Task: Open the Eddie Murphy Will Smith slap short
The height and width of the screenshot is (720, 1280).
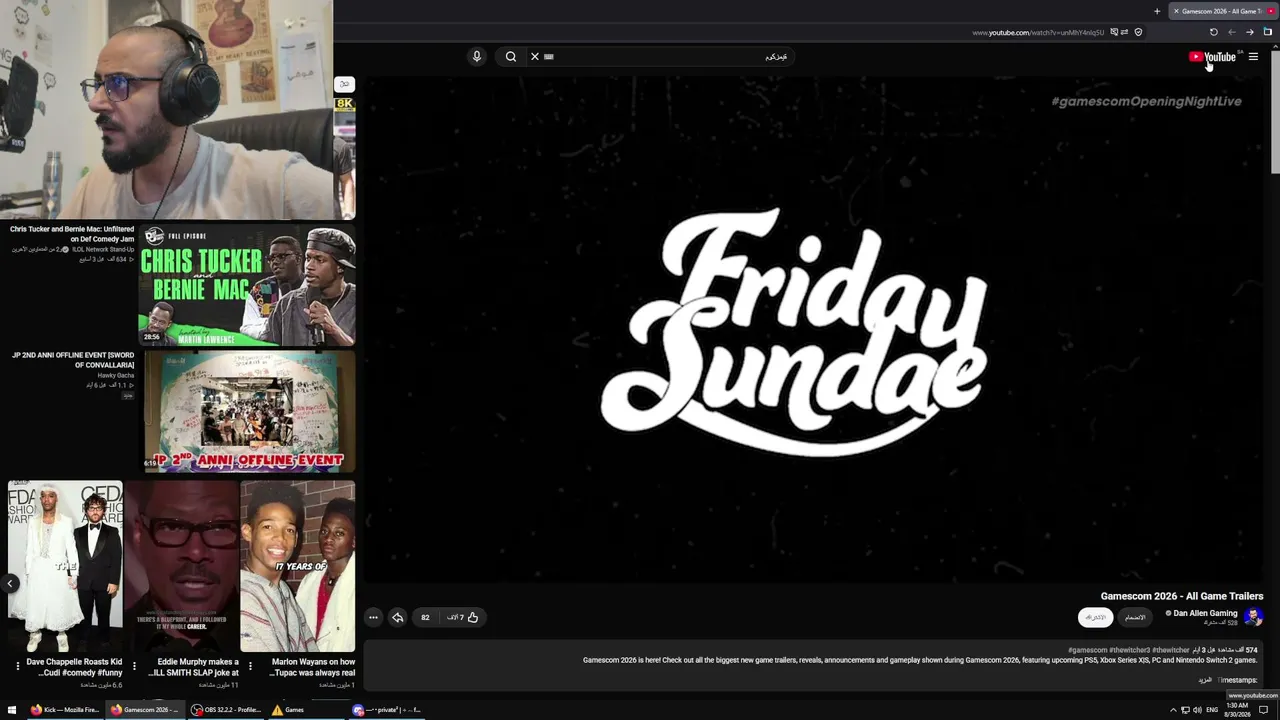Action: coord(182,566)
